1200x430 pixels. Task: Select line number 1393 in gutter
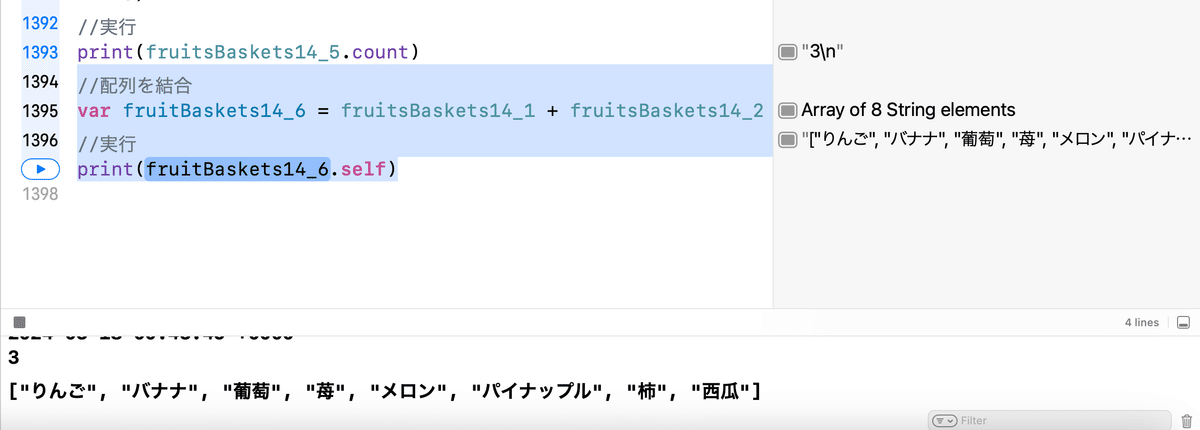(41, 51)
